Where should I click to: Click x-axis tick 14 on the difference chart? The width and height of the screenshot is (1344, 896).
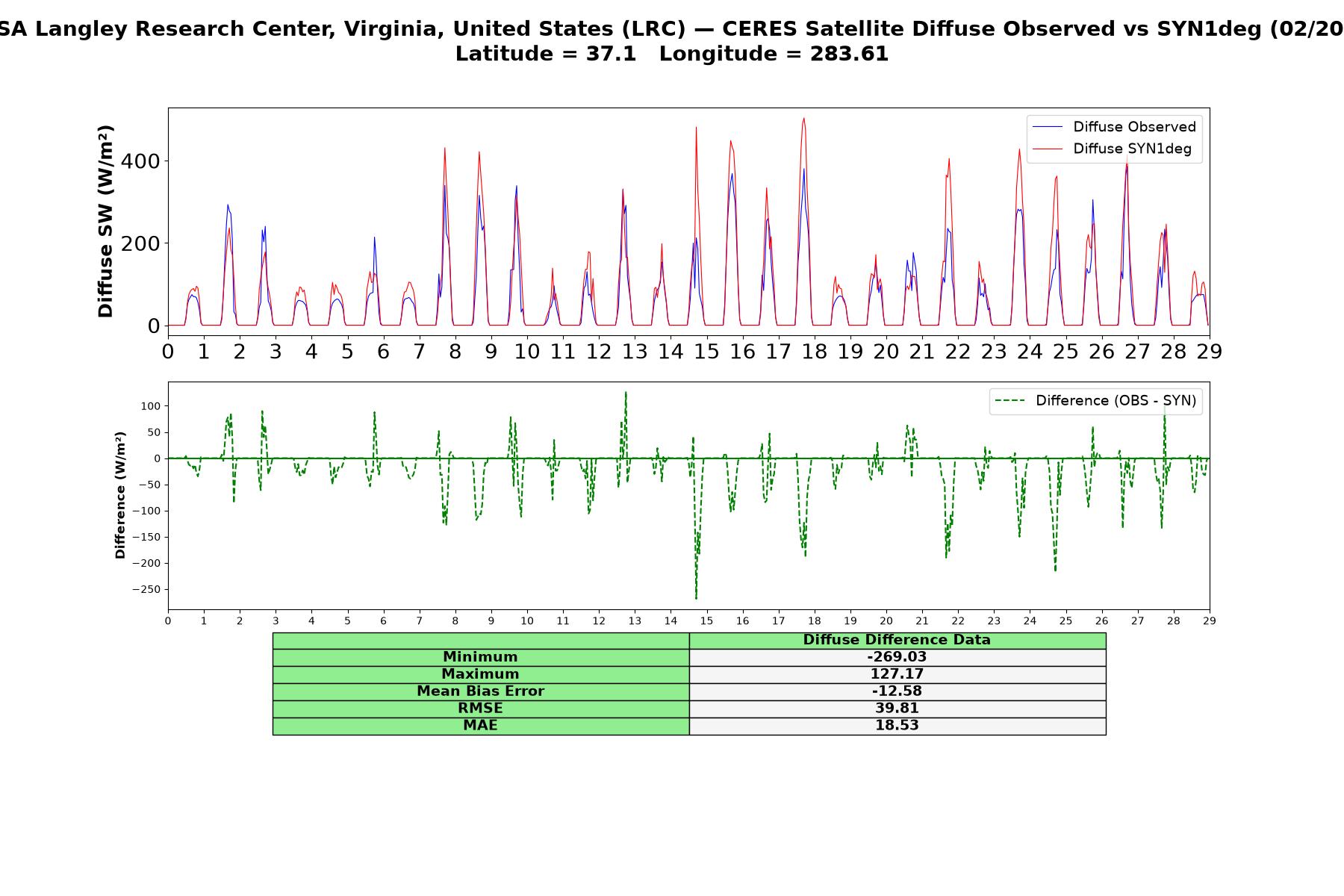[x=671, y=620]
